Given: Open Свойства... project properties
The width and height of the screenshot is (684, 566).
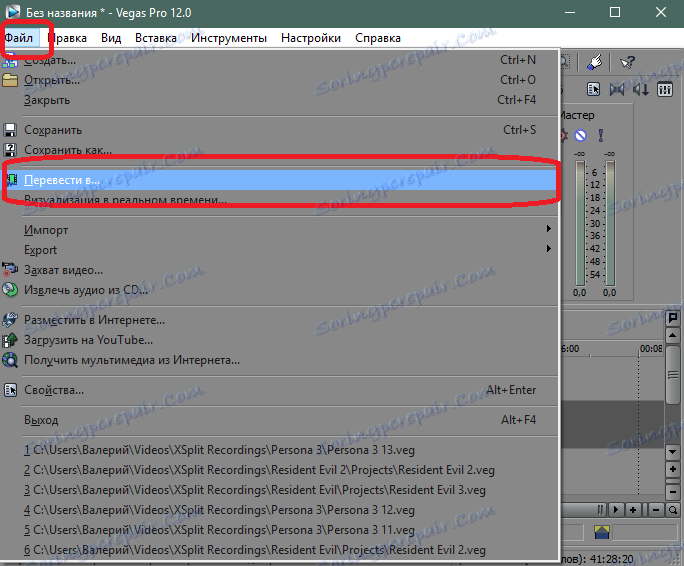Looking at the screenshot, I should click(280, 390).
